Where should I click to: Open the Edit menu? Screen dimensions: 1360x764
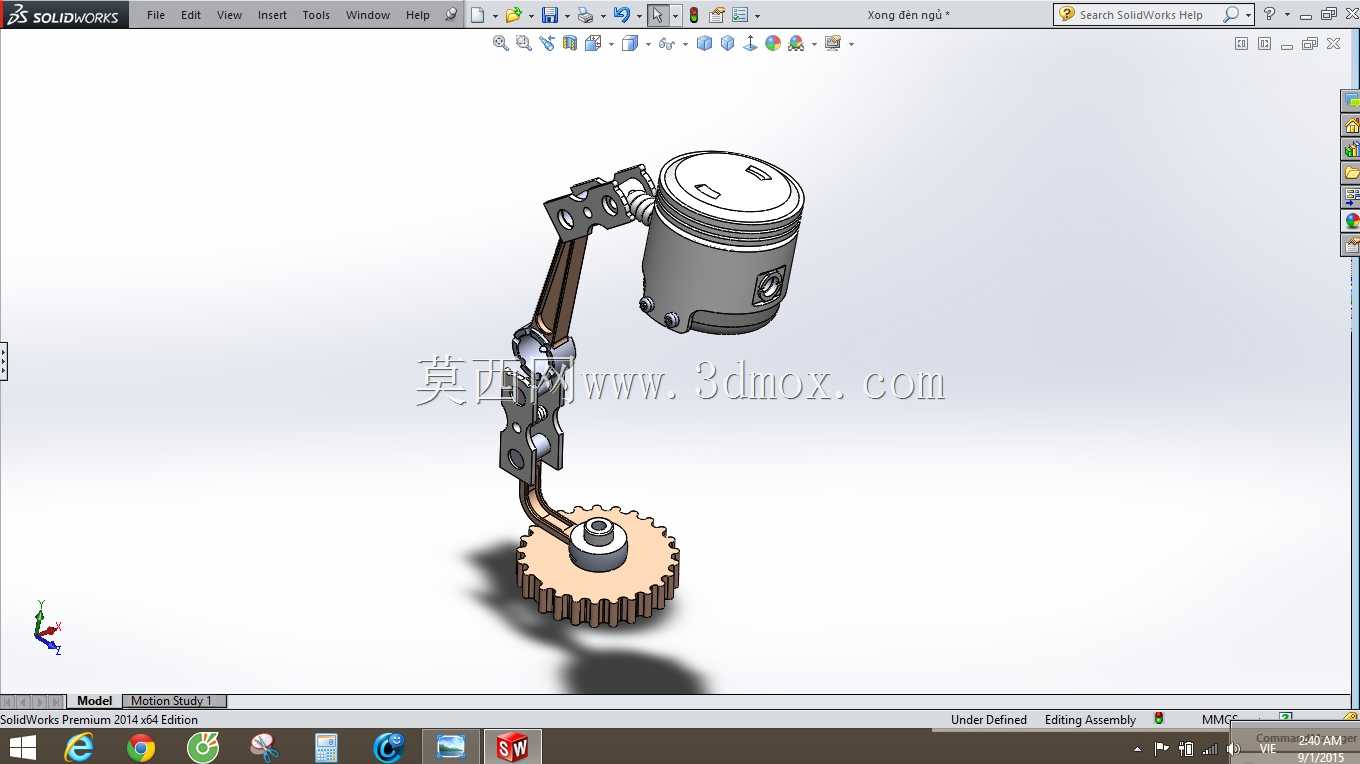(x=191, y=15)
